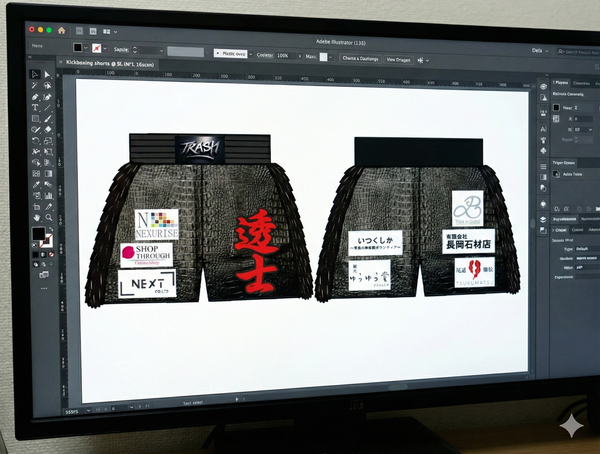600x454 pixels.
Task: Select the Gradient tool in toolbar
Action: pyautogui.click(x=49, y=174)
